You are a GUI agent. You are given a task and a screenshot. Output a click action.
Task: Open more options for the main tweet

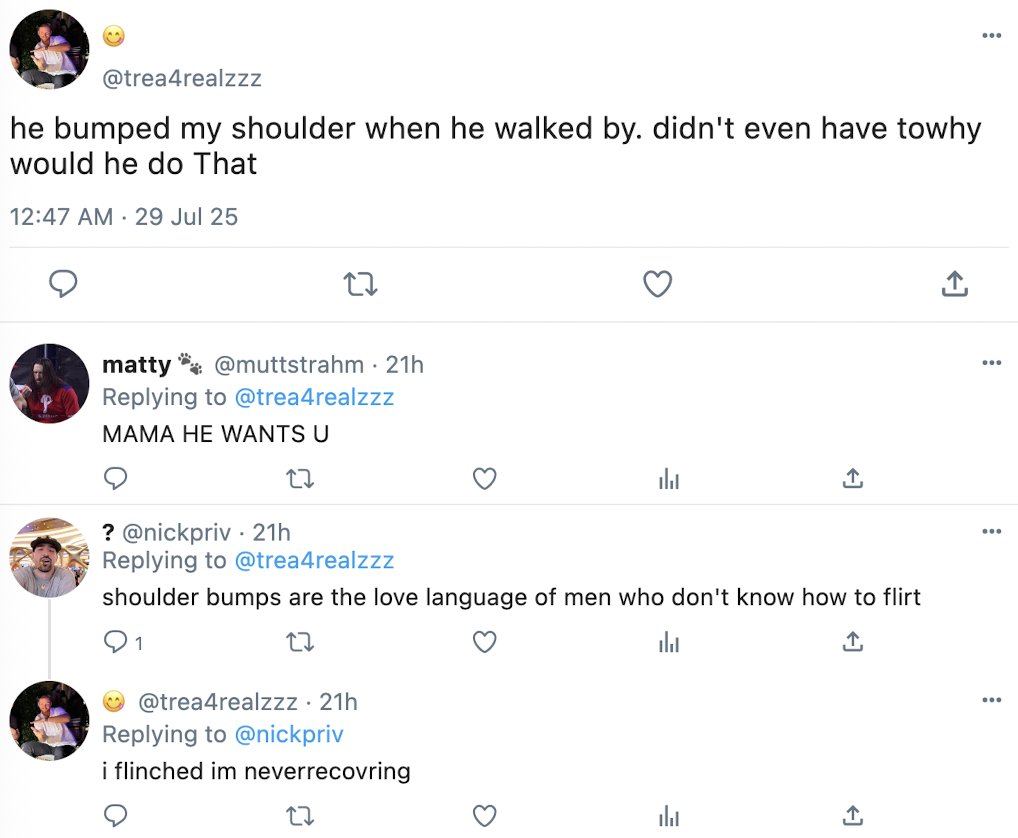pos(991,36)
